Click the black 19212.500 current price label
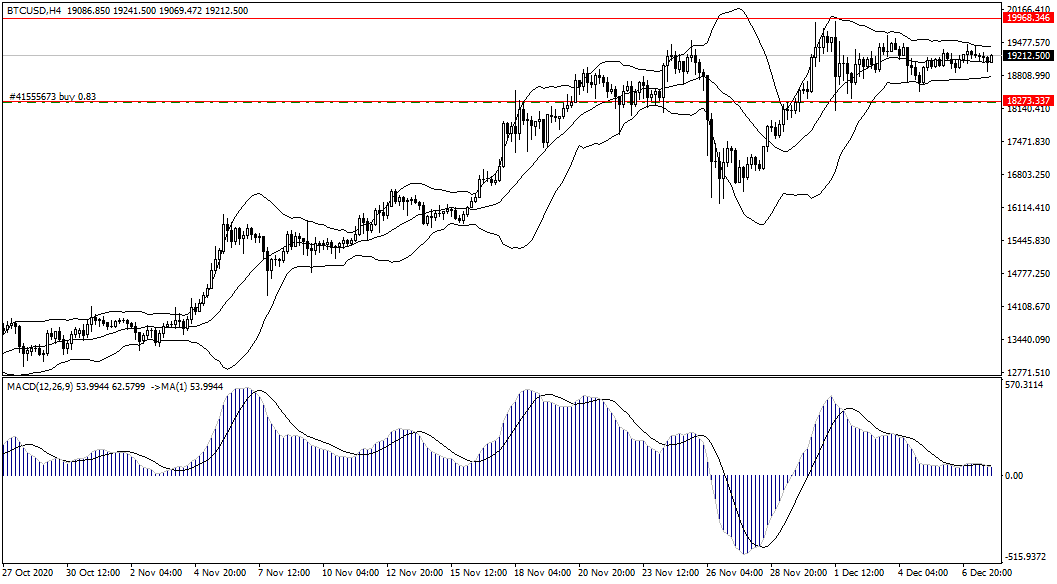 coord(1028,56)
